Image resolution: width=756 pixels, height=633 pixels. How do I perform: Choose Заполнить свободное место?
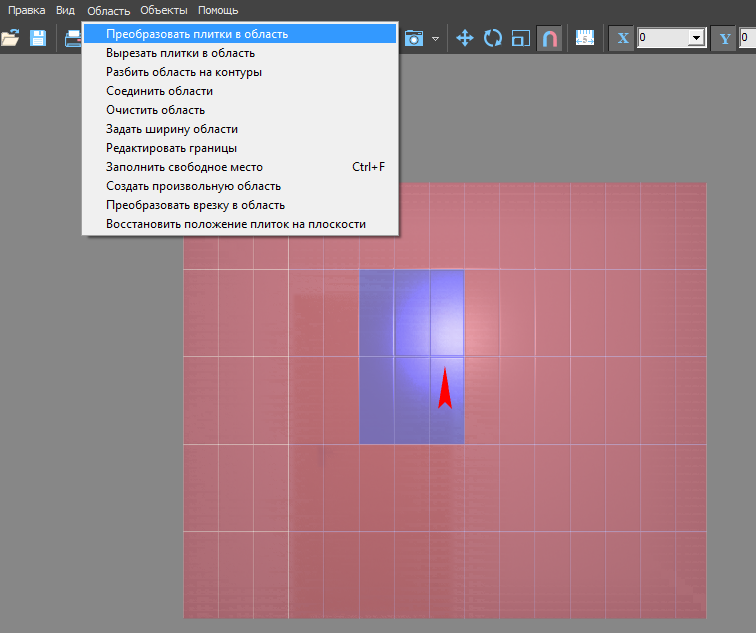click(x=184, y=167)
